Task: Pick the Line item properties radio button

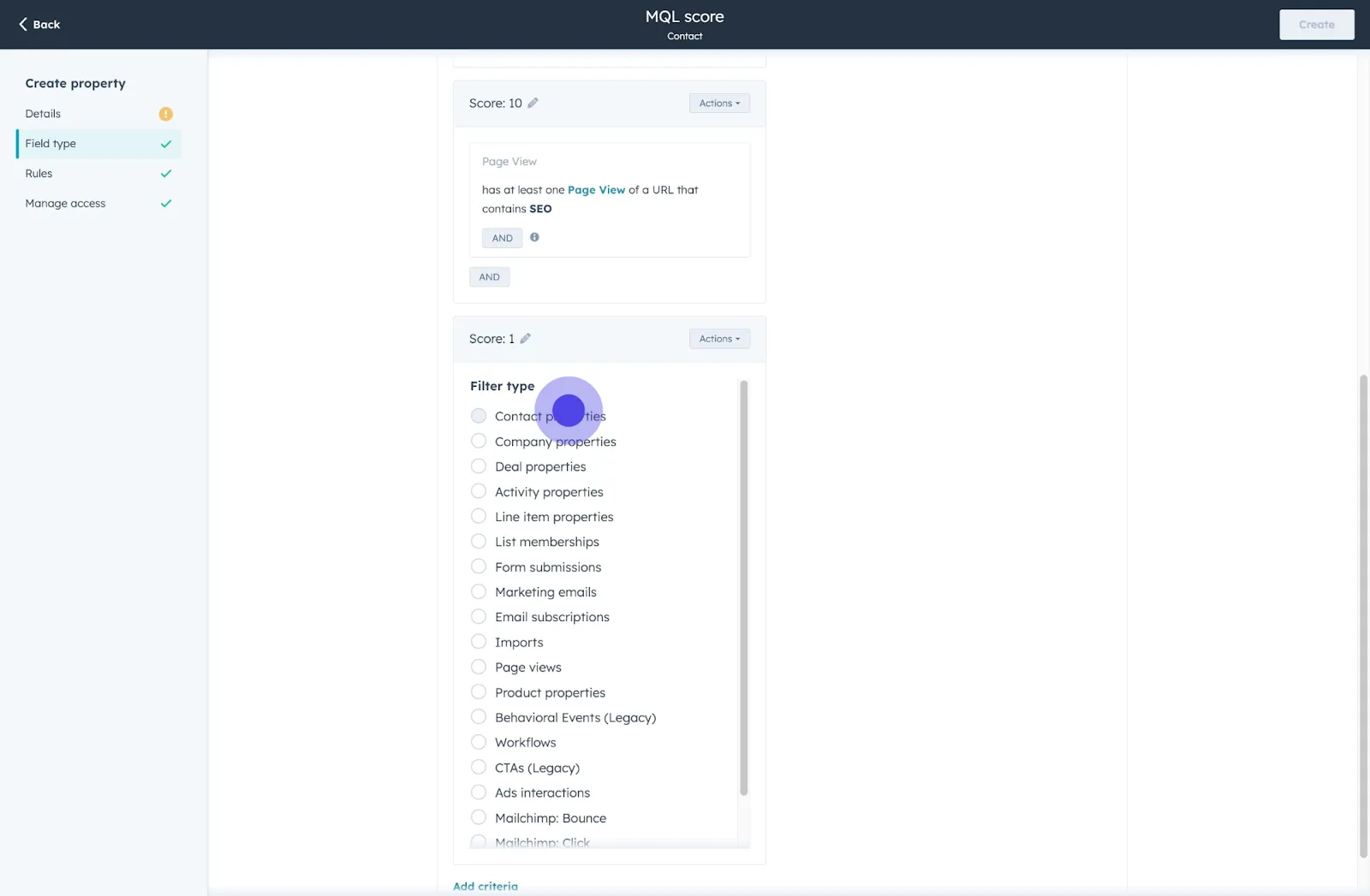Action: click(x=479, y=516)
